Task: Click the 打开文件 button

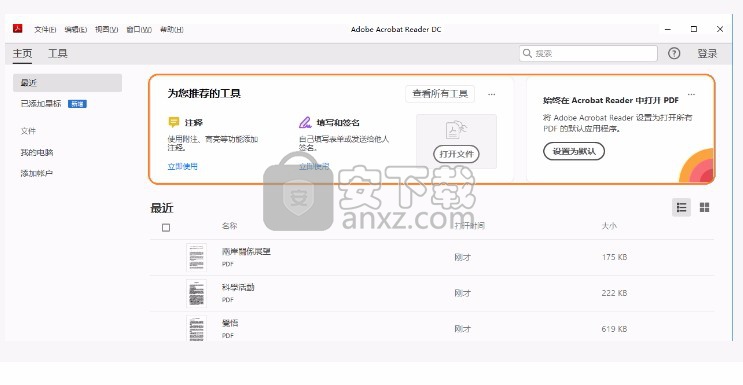Action: [456, 154]
